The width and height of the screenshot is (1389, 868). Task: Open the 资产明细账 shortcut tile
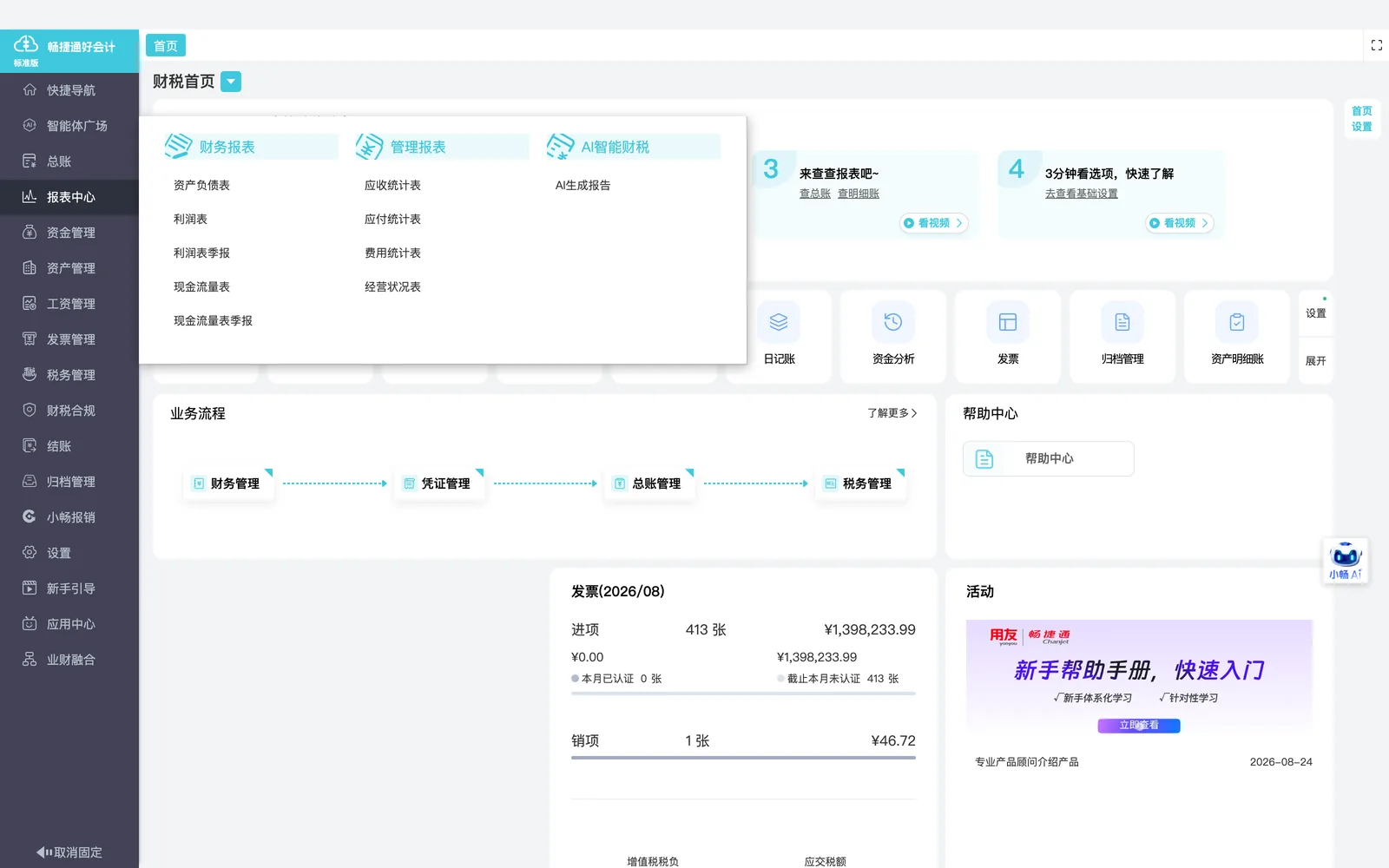point(1237,337)
